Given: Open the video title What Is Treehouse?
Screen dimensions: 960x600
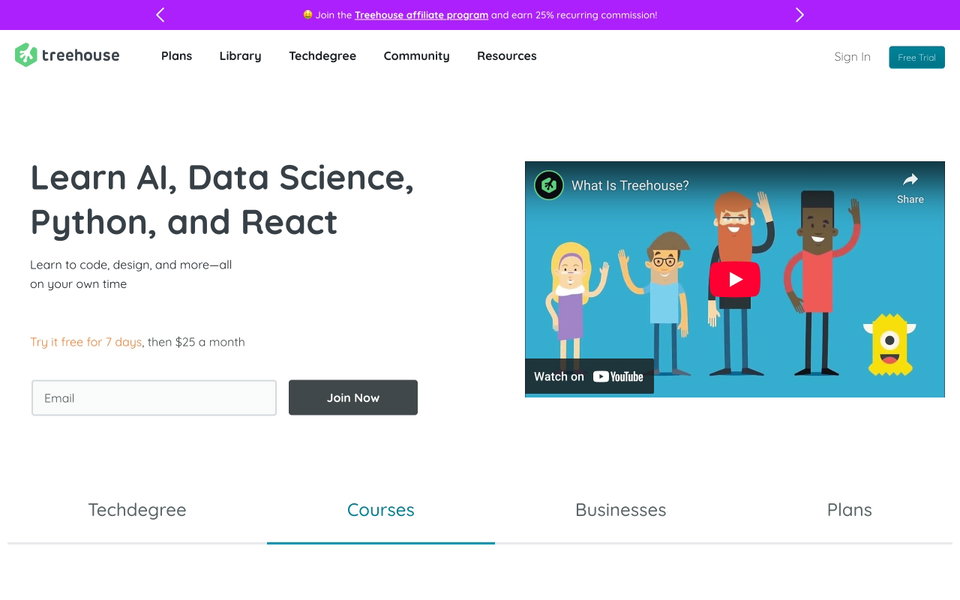Looking at the screenshot, I should pos(630,186).
